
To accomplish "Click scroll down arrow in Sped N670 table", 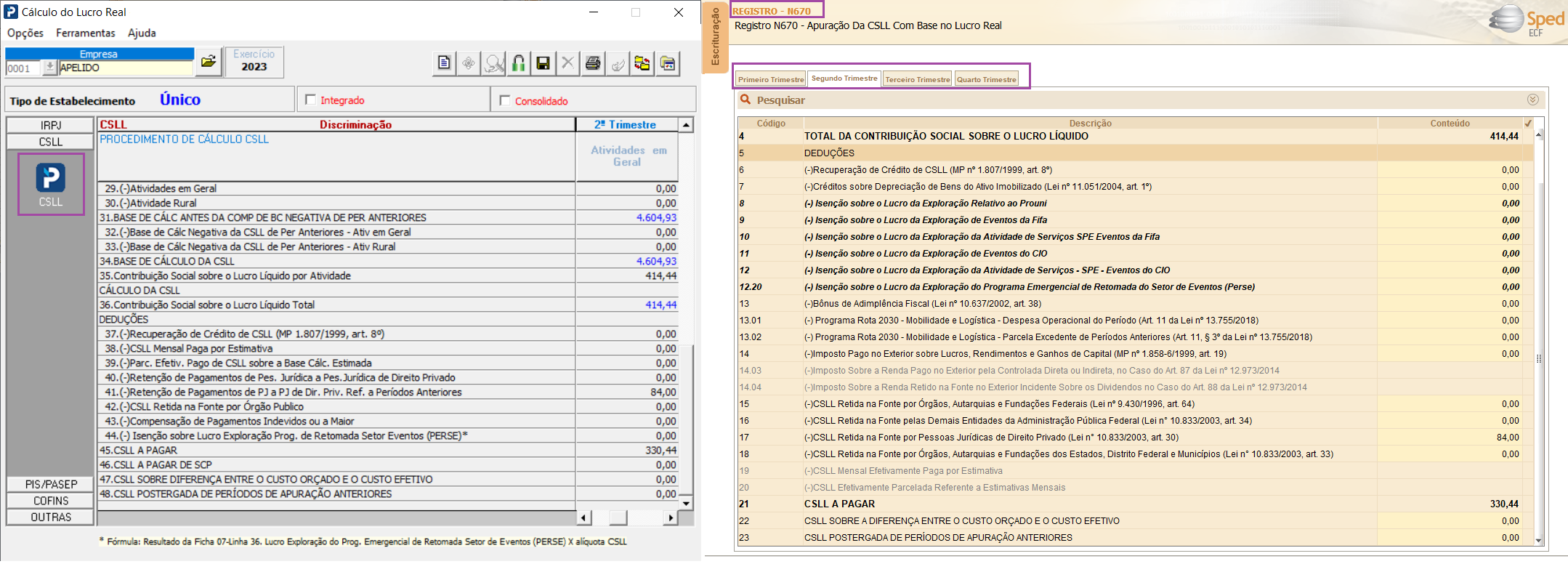I will coord(1538,540).
